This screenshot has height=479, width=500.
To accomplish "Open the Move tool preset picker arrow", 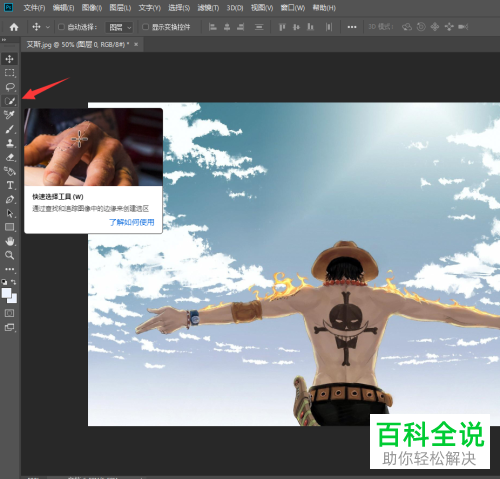I will 48,27.
